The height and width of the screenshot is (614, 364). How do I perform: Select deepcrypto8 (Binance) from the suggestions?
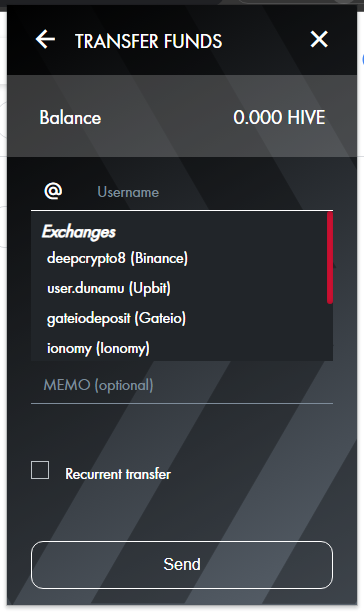point(117,258)
